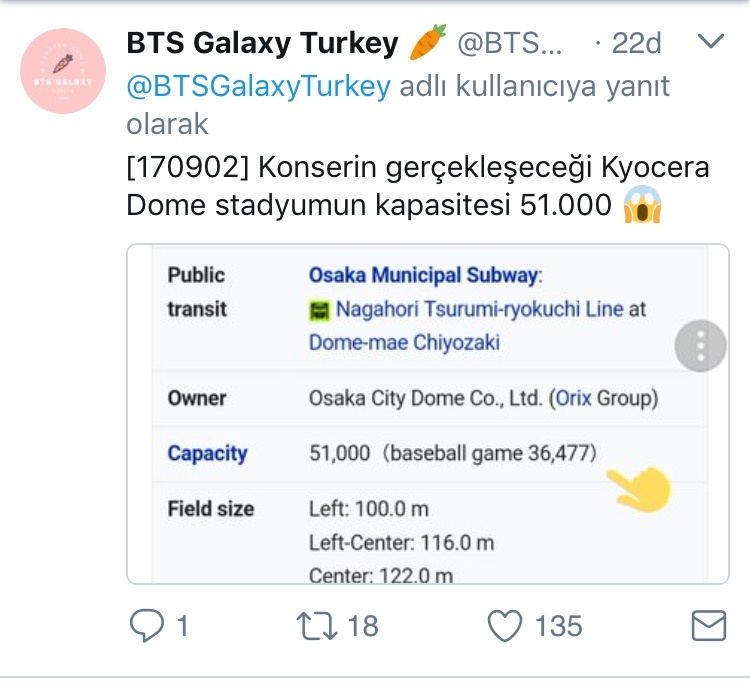Click the reply speech bubble icon
Viewport: 750px width, 682px height.
click(x=146, y=626)
